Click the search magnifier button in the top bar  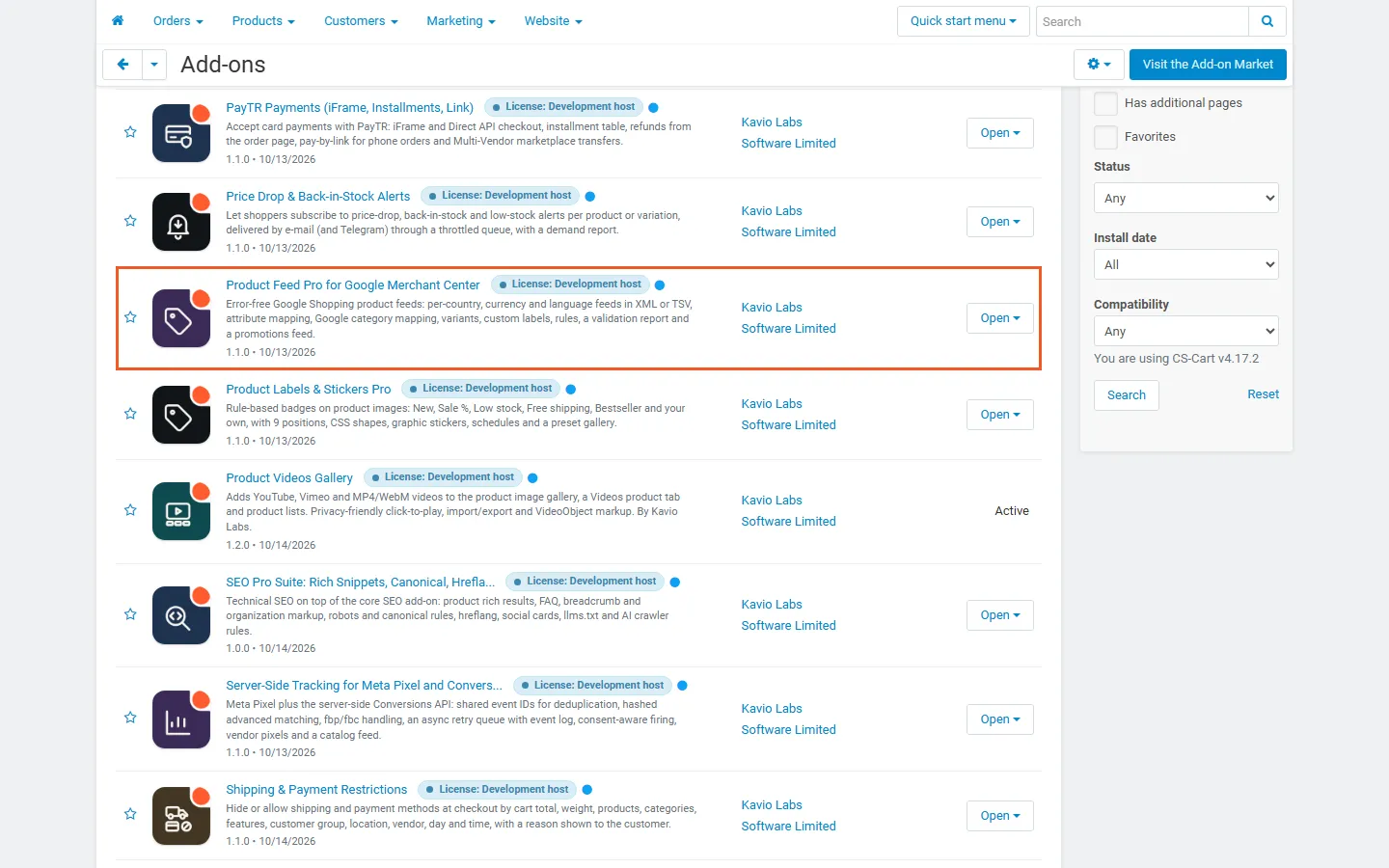(x=1267, y=21)
